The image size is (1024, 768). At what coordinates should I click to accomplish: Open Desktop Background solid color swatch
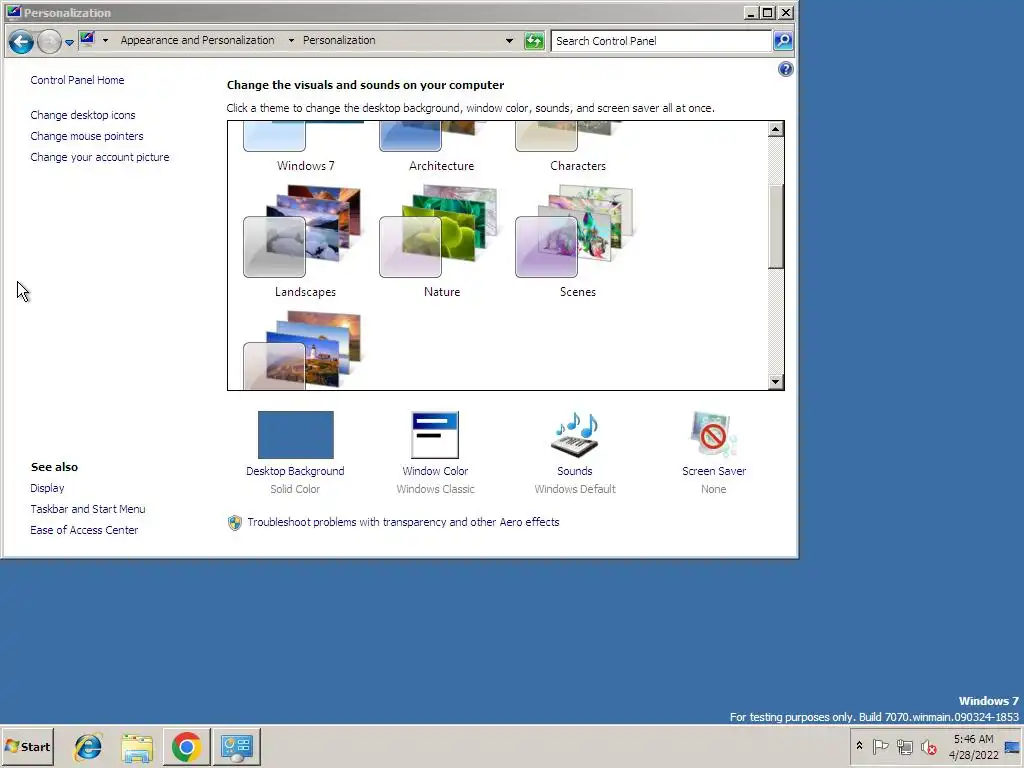[296, 435]
